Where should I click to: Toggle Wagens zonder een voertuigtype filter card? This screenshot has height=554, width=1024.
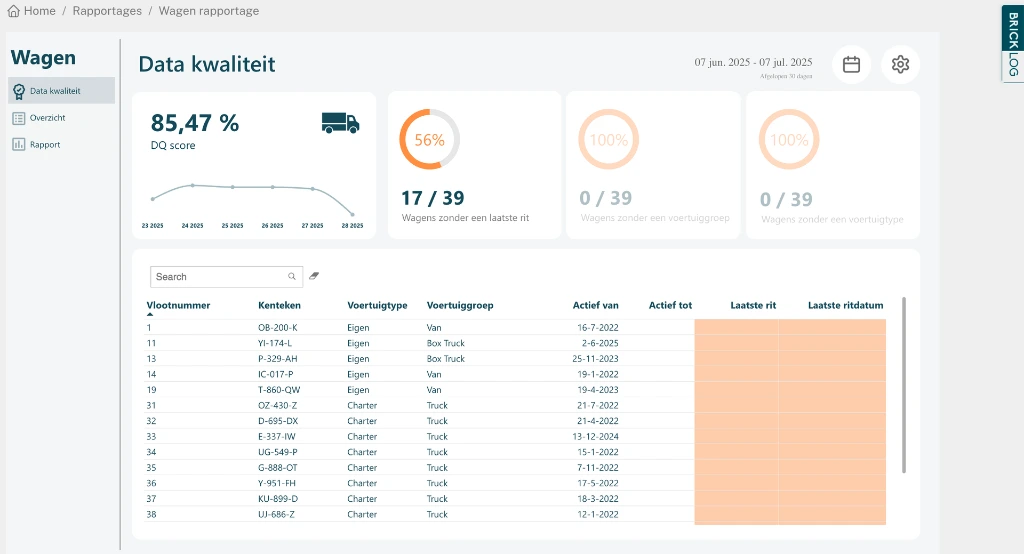click(832, 165)
